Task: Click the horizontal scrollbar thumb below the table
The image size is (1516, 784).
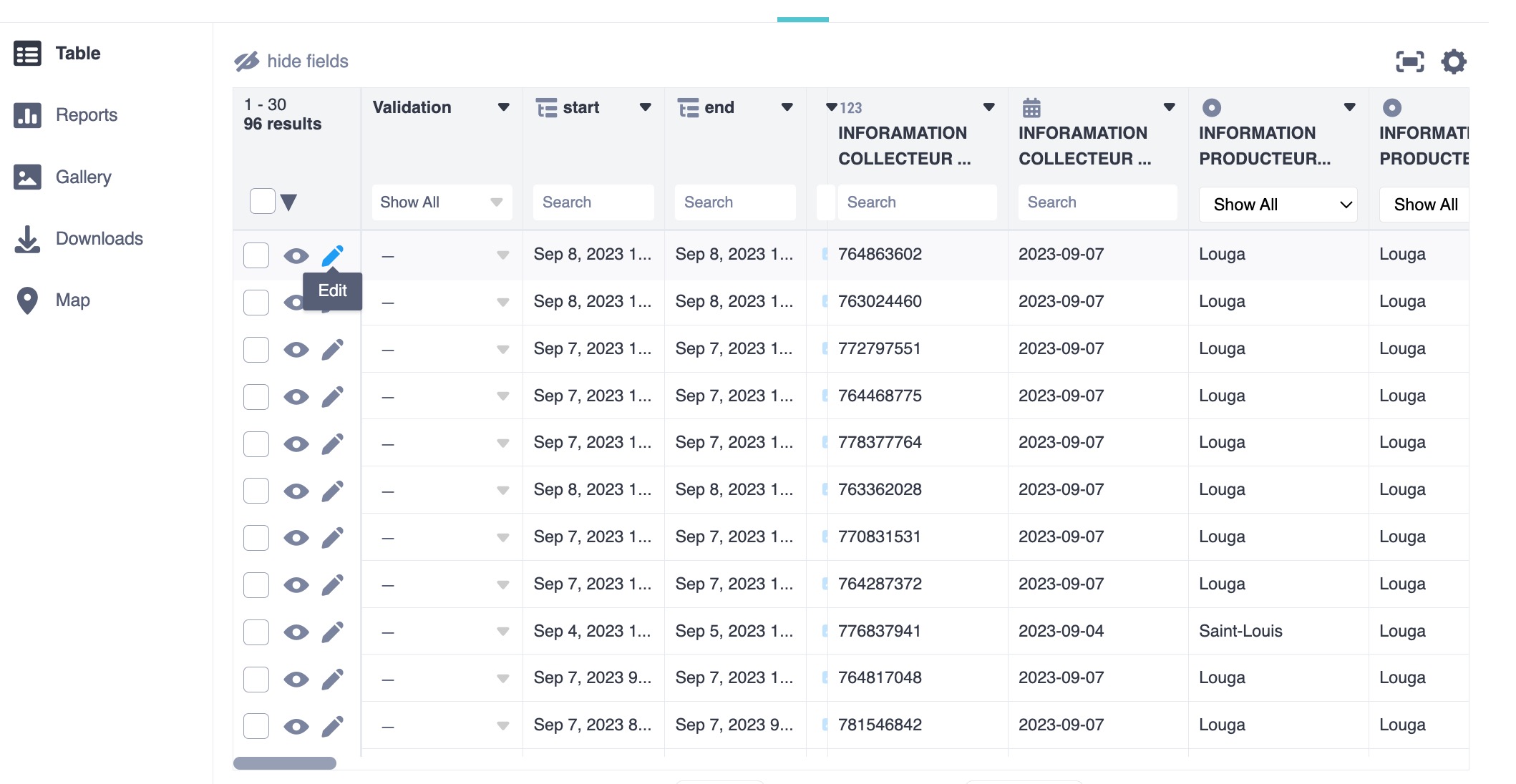Action: (285, 763)
